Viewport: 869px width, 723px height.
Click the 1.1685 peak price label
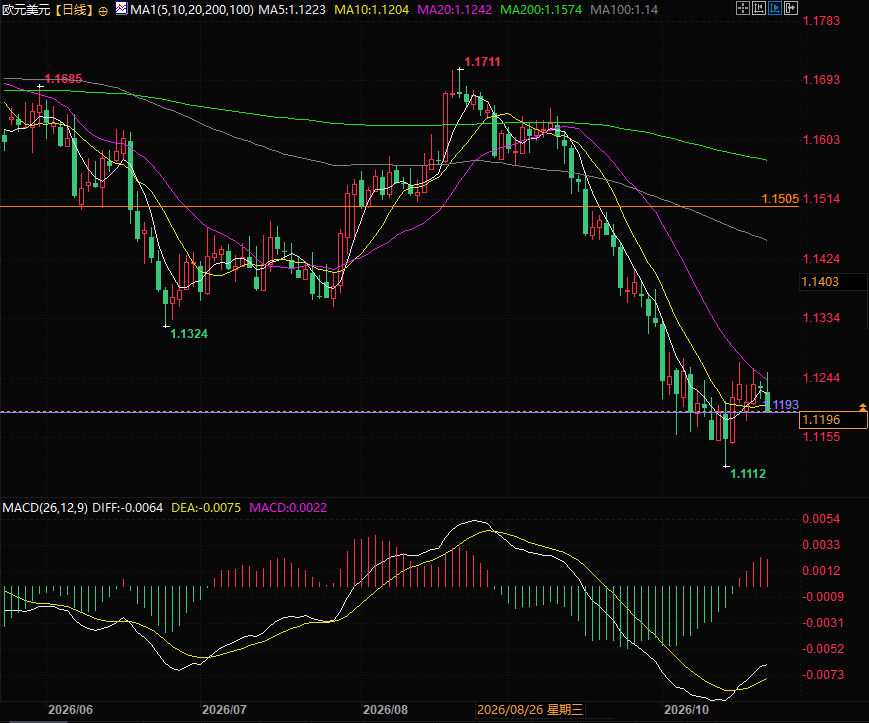[x=63, y=79]
